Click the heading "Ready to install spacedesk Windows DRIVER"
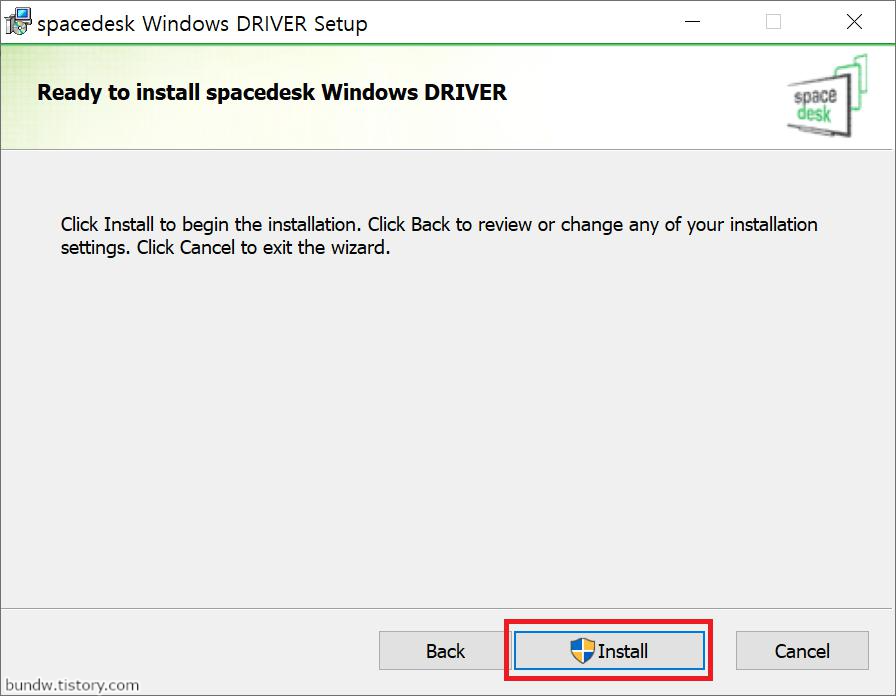 tap(272, 92)
